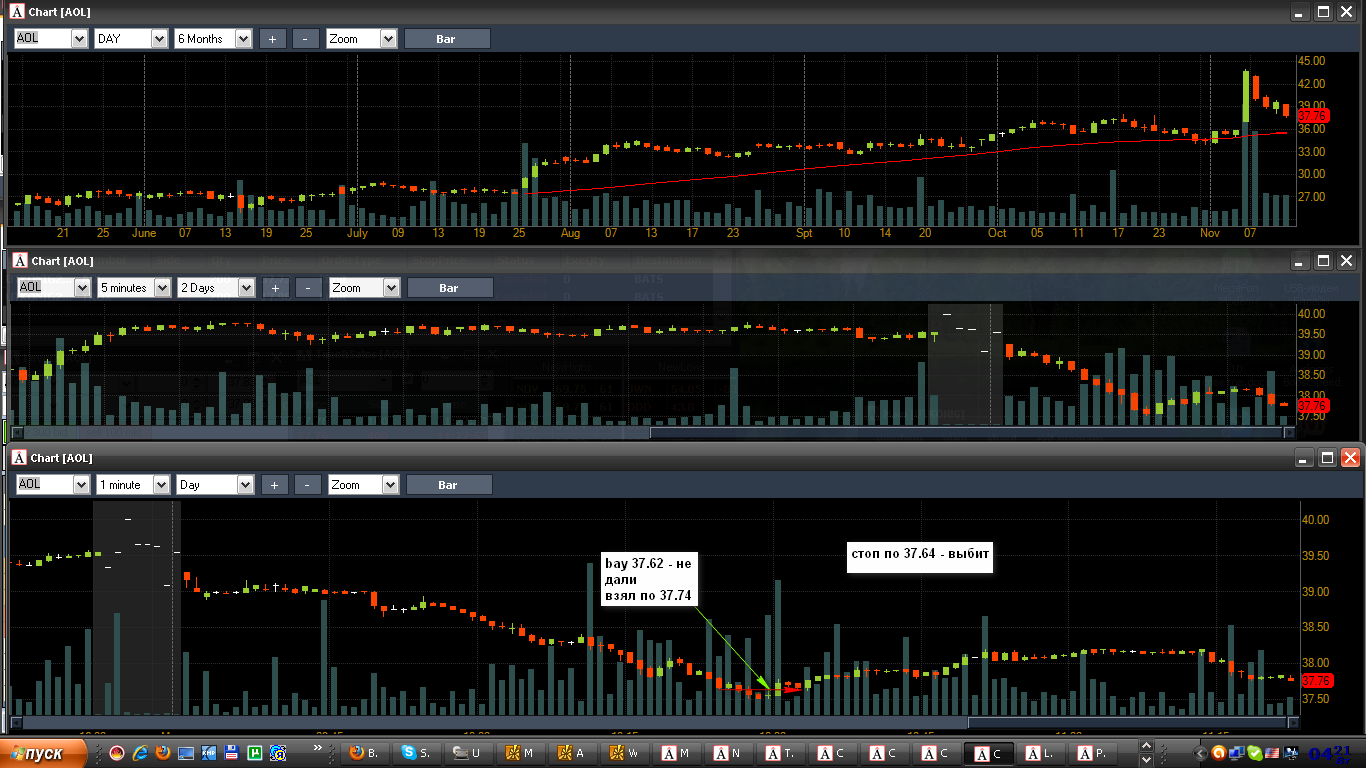Click plus button in the daily chart toolbar
This screenshot has width=1366, height=768.
pyautogui.click(x=273, y=38)
